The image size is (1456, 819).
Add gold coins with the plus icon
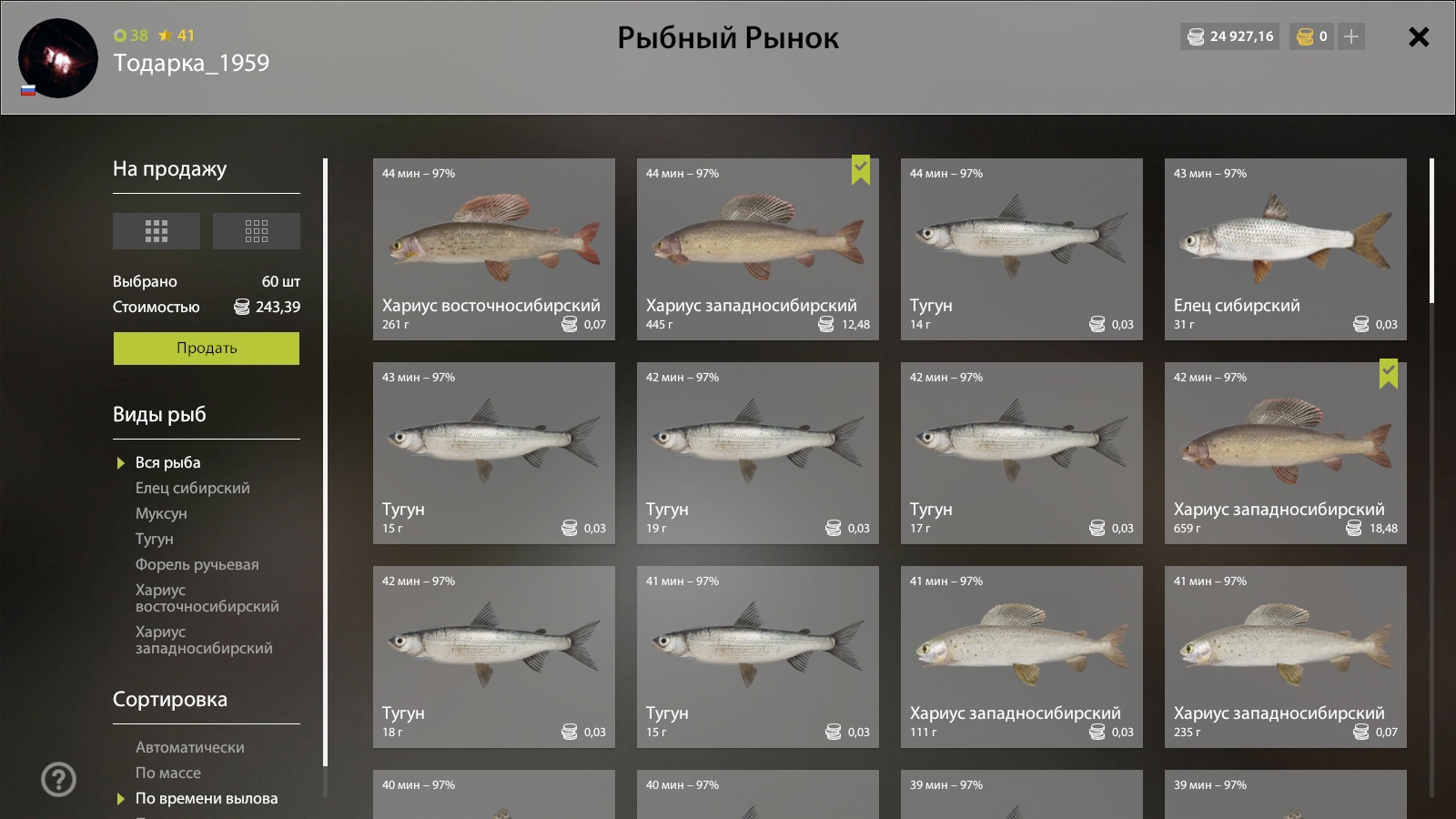coord(1351,36)
